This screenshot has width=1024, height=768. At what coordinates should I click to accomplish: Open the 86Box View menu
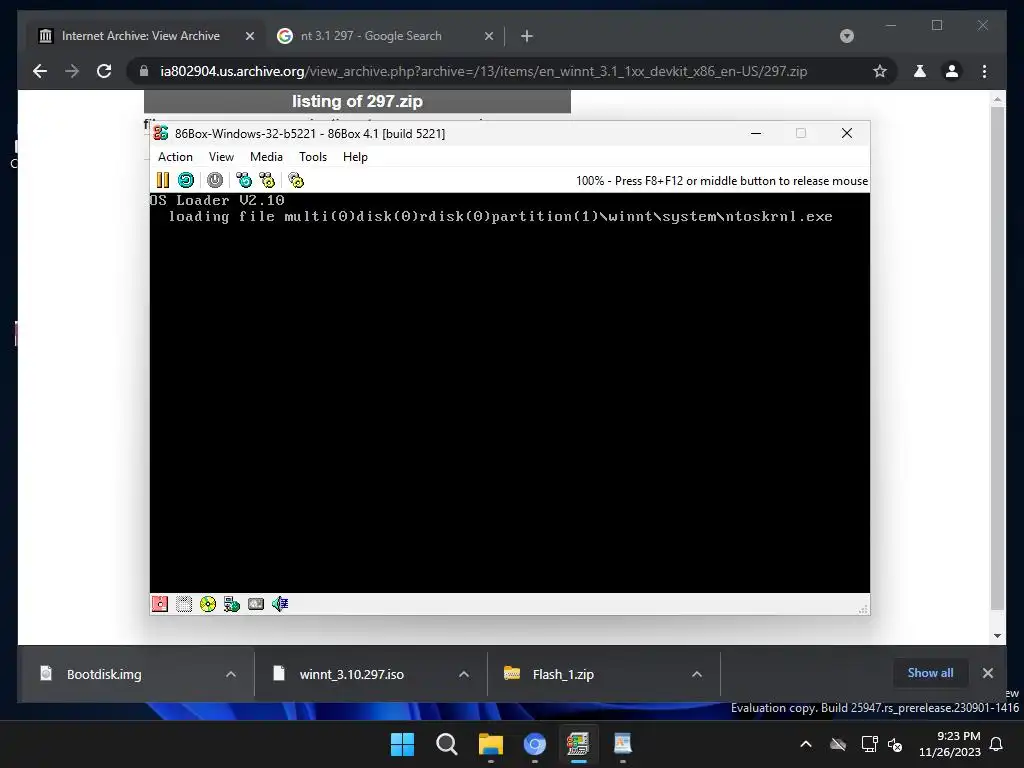tap(221, 157)
